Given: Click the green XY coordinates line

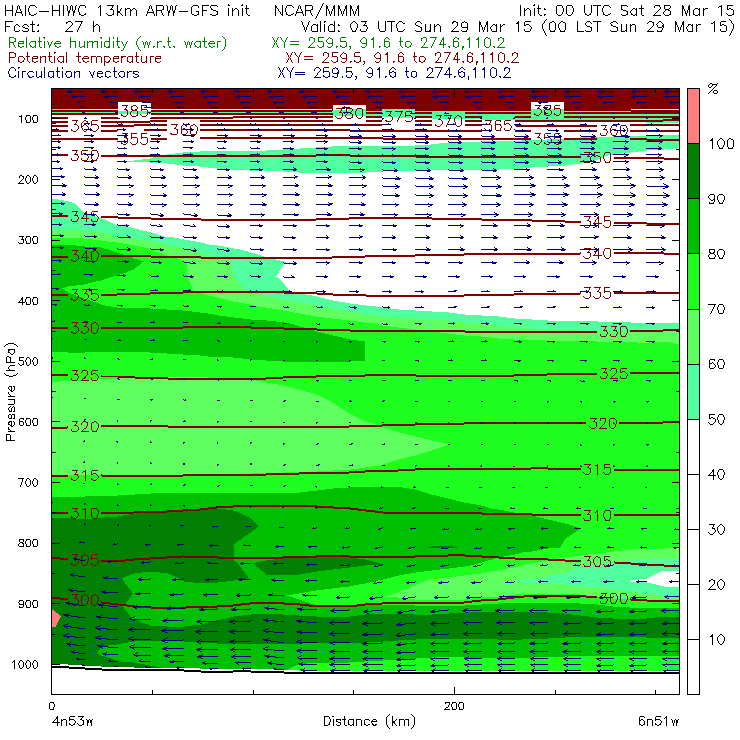Looking at the screenshot, I should click(388, 43).
